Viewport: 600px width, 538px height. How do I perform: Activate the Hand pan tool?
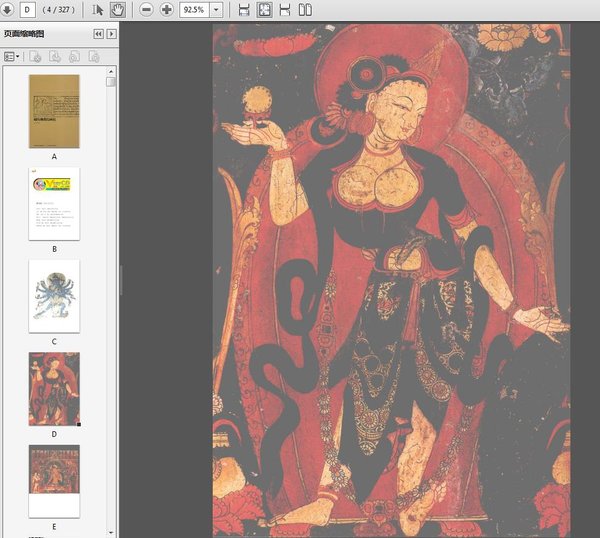click(117, 9)
